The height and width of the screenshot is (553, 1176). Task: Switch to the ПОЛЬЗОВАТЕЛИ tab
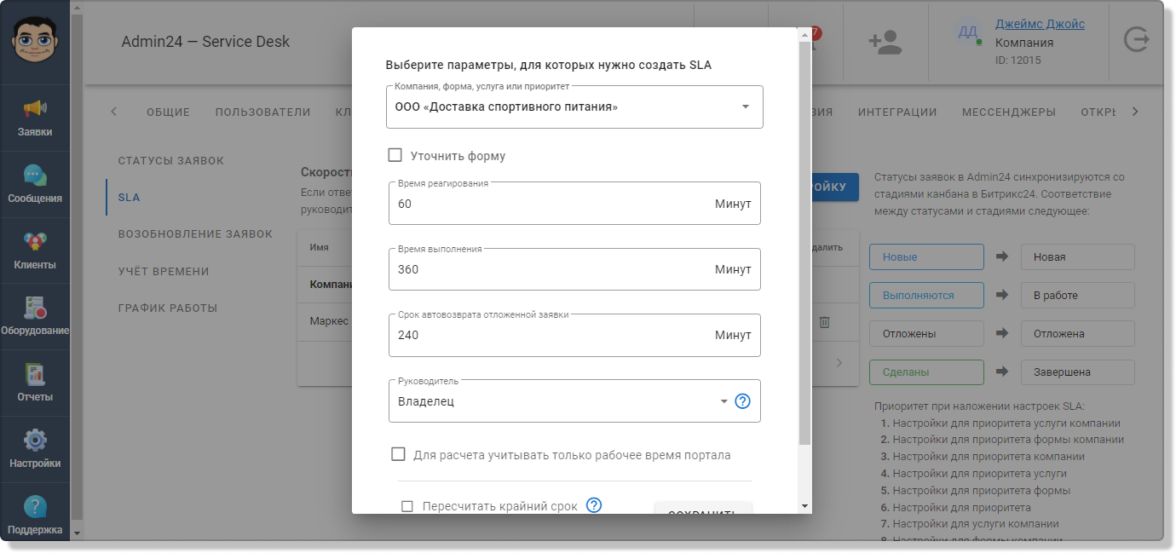(262, 113)
